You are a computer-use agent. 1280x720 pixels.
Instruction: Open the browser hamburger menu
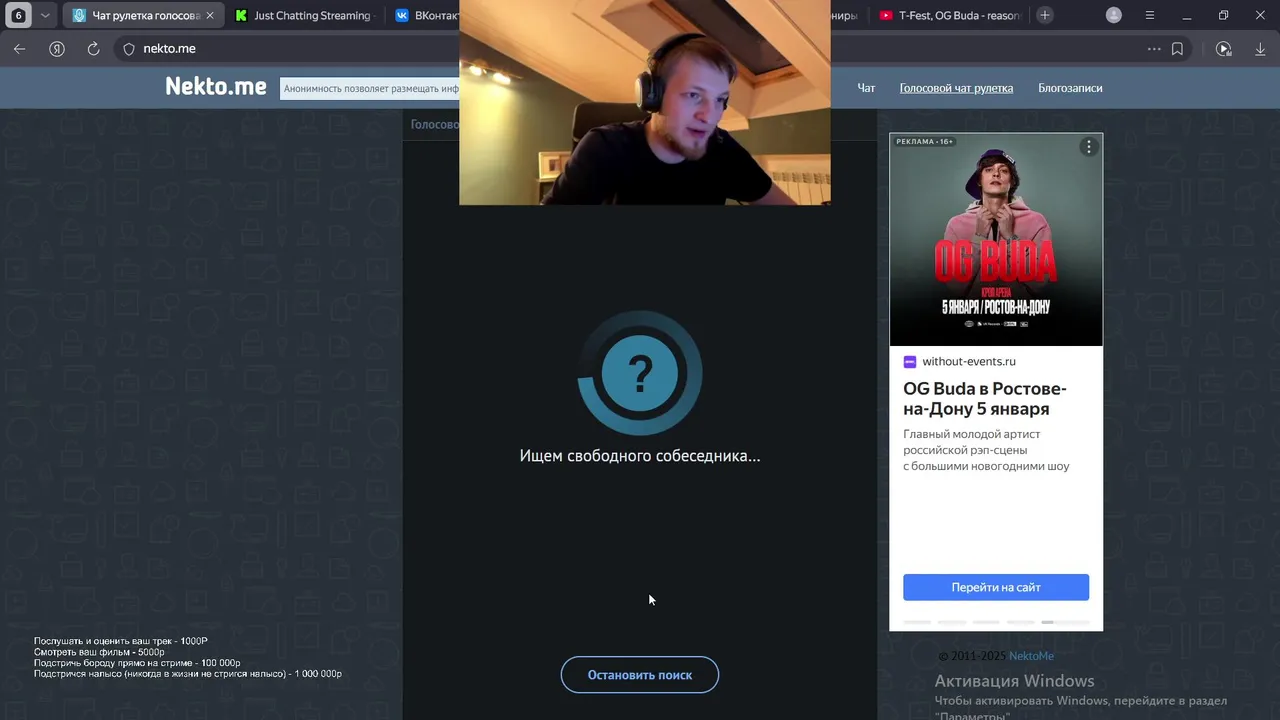[1150, 15]
